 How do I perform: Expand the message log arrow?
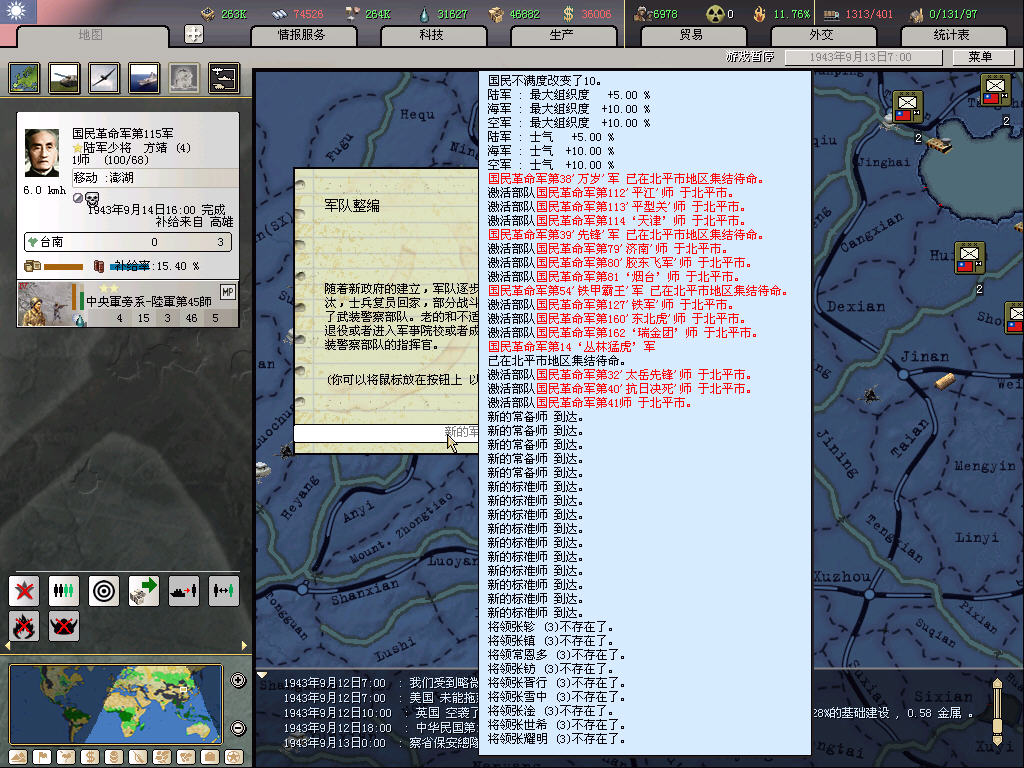tap(263, 674)
